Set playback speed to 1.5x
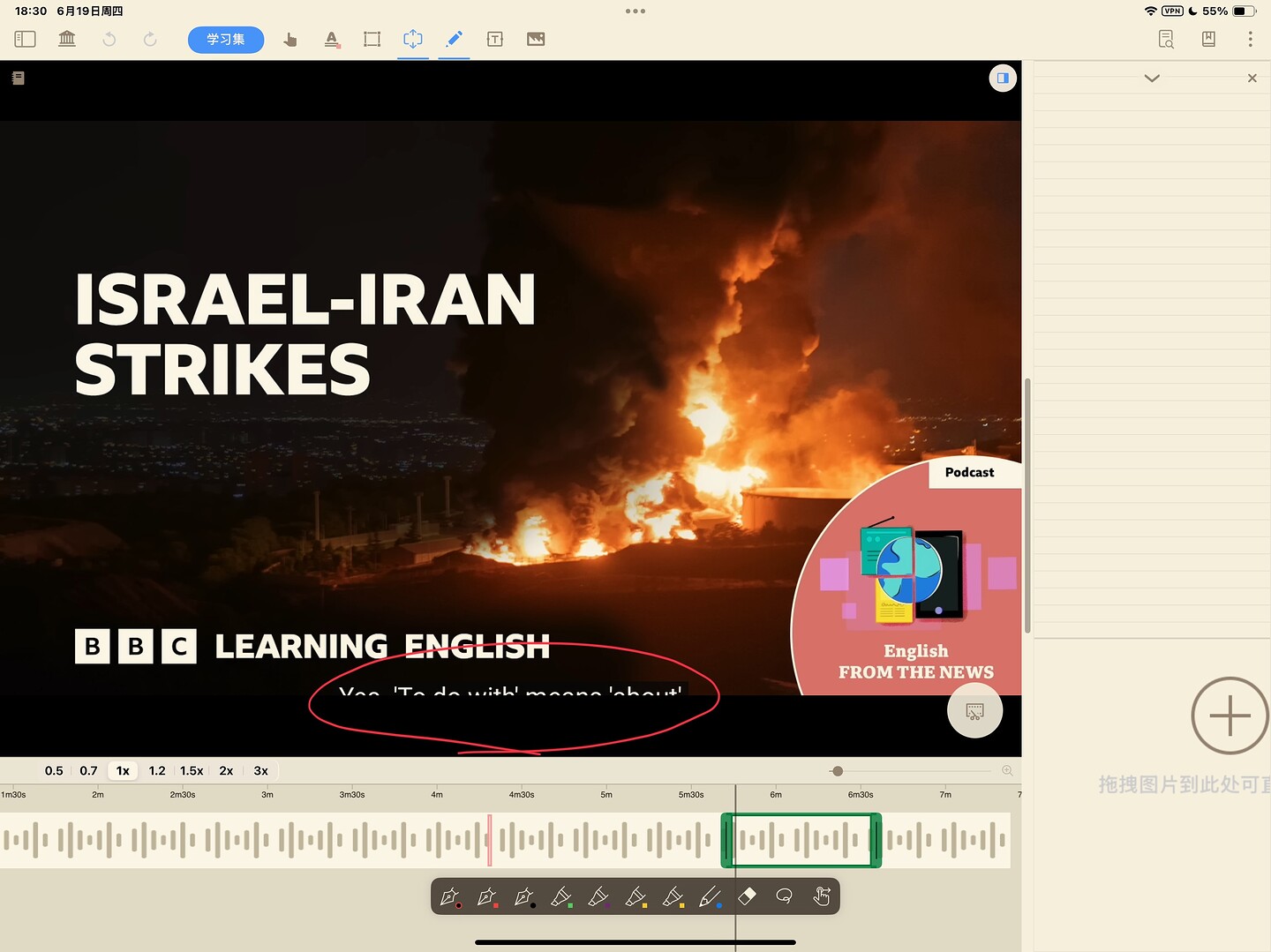1271x952 pixels. point(192,771)
